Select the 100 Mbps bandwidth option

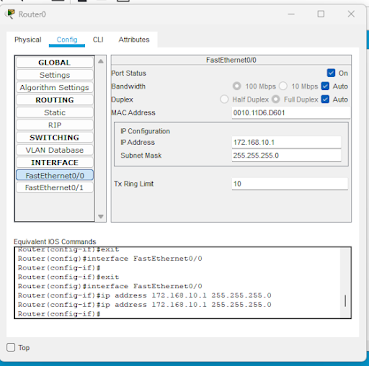tap(237, 86)
